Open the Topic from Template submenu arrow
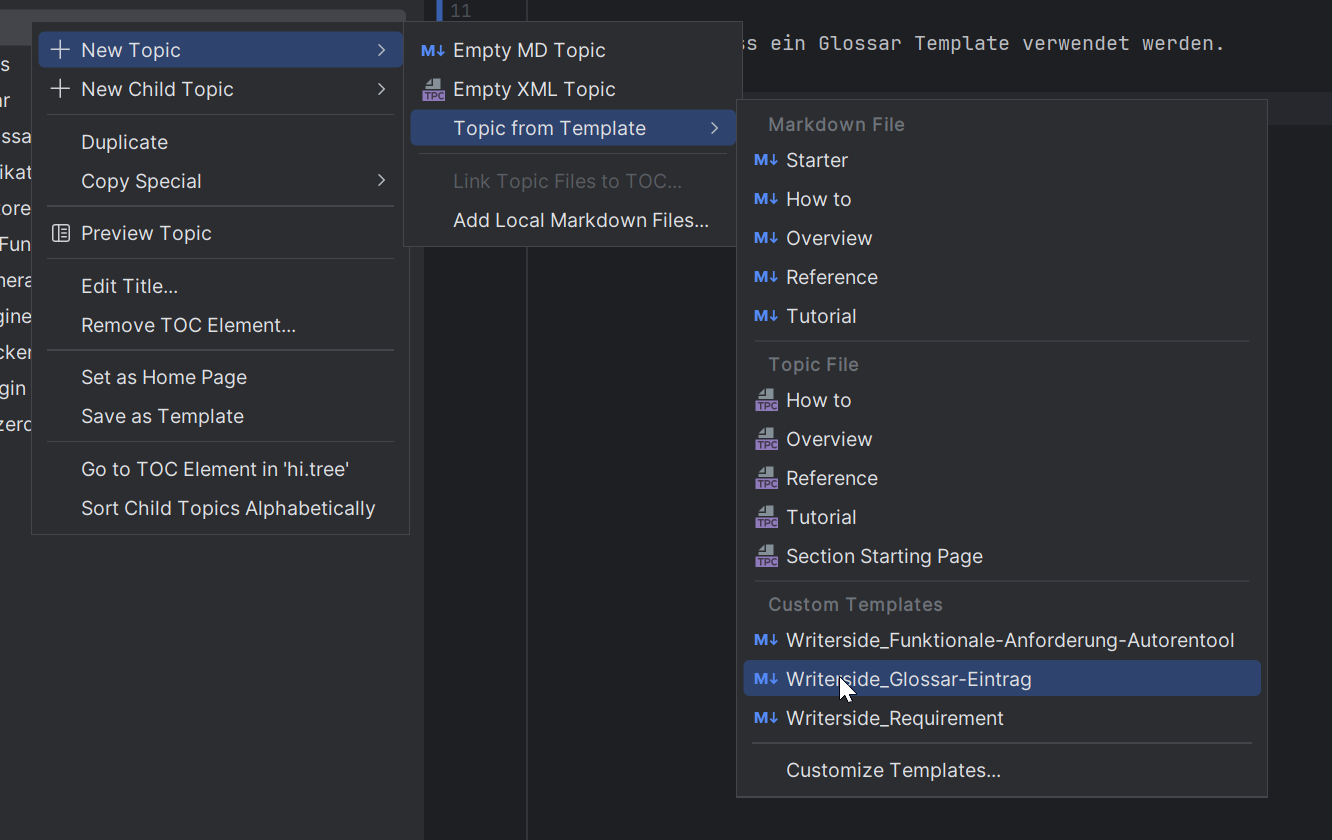Screen dimensions: 1332x840 (x=714, y=128)
